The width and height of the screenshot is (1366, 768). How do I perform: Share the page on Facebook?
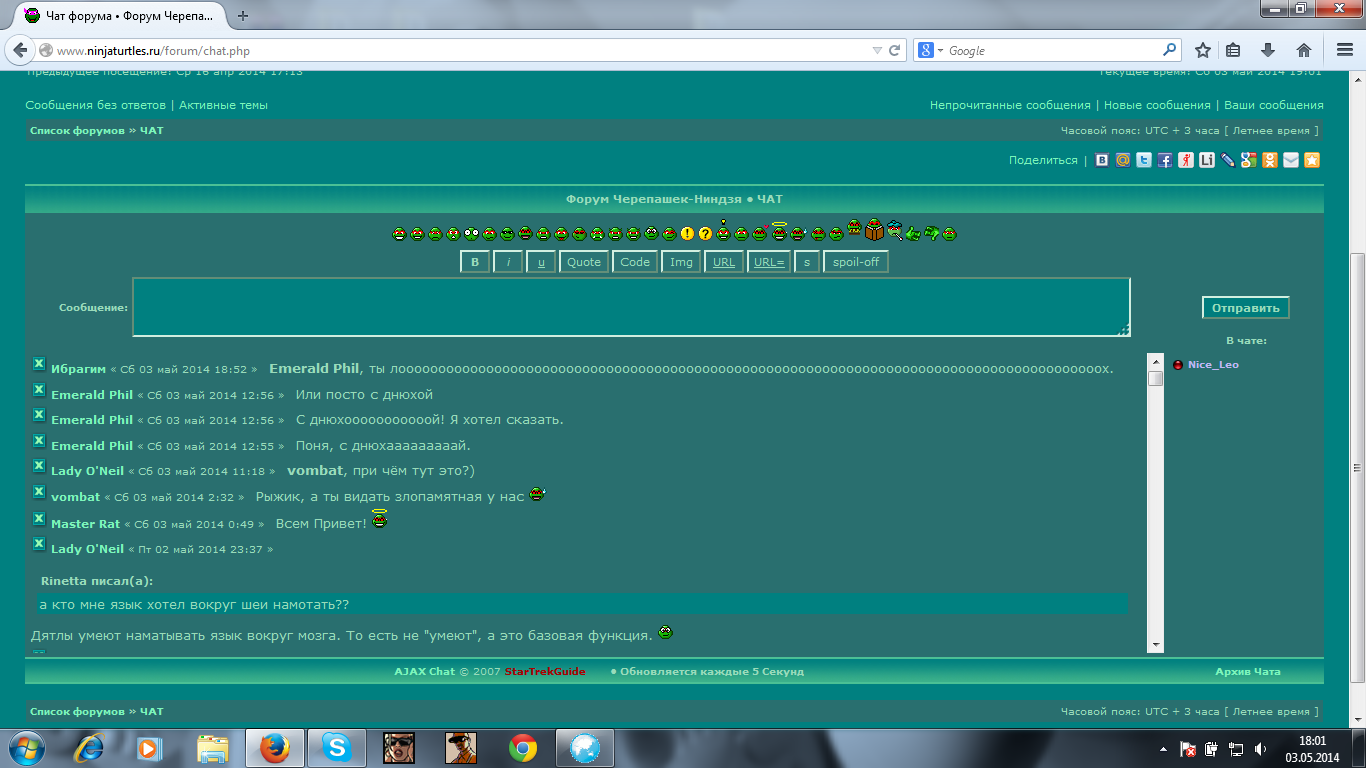tap(1165, 160)
